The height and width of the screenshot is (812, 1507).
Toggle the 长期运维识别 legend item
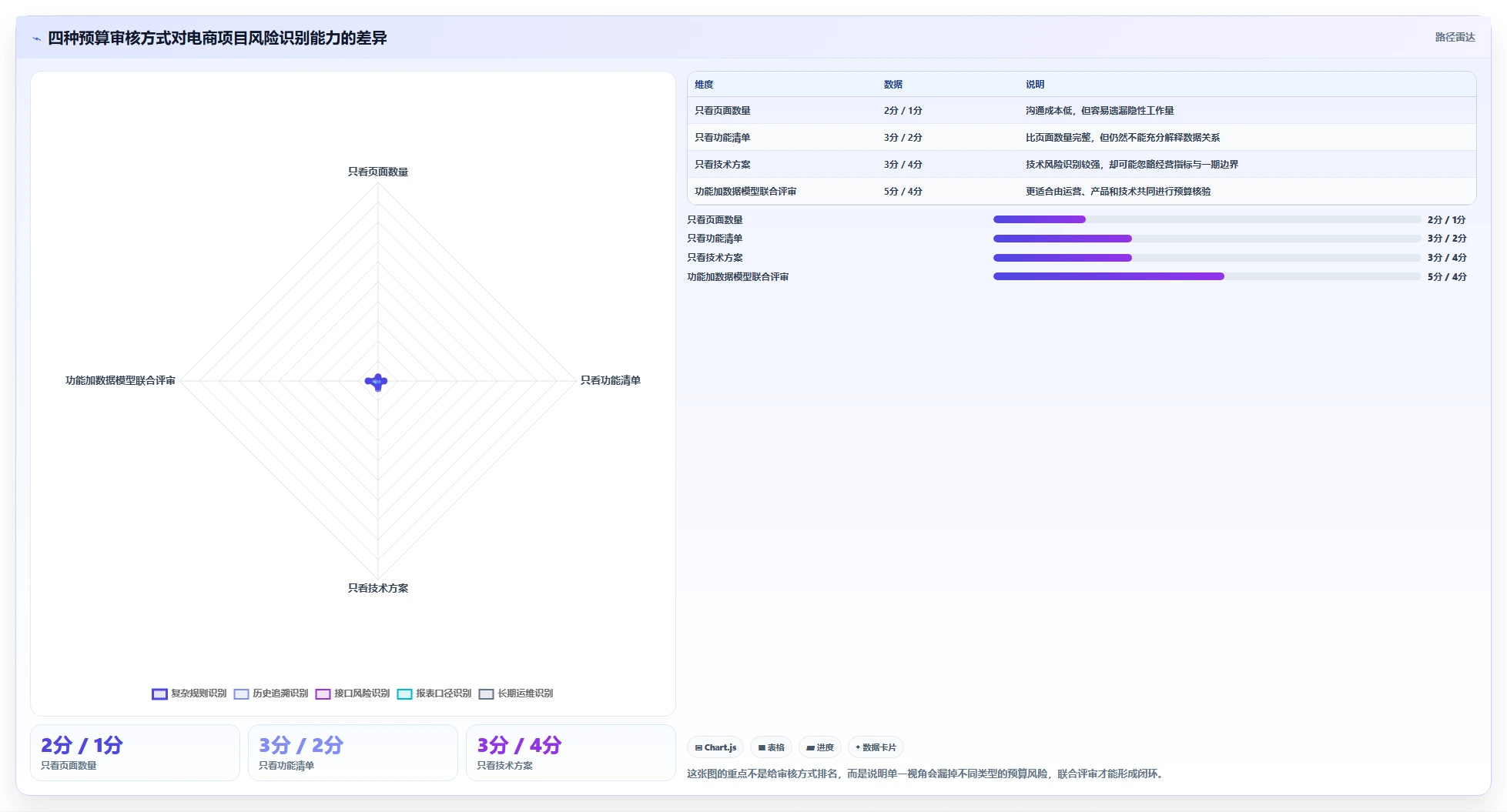[516, 693]
